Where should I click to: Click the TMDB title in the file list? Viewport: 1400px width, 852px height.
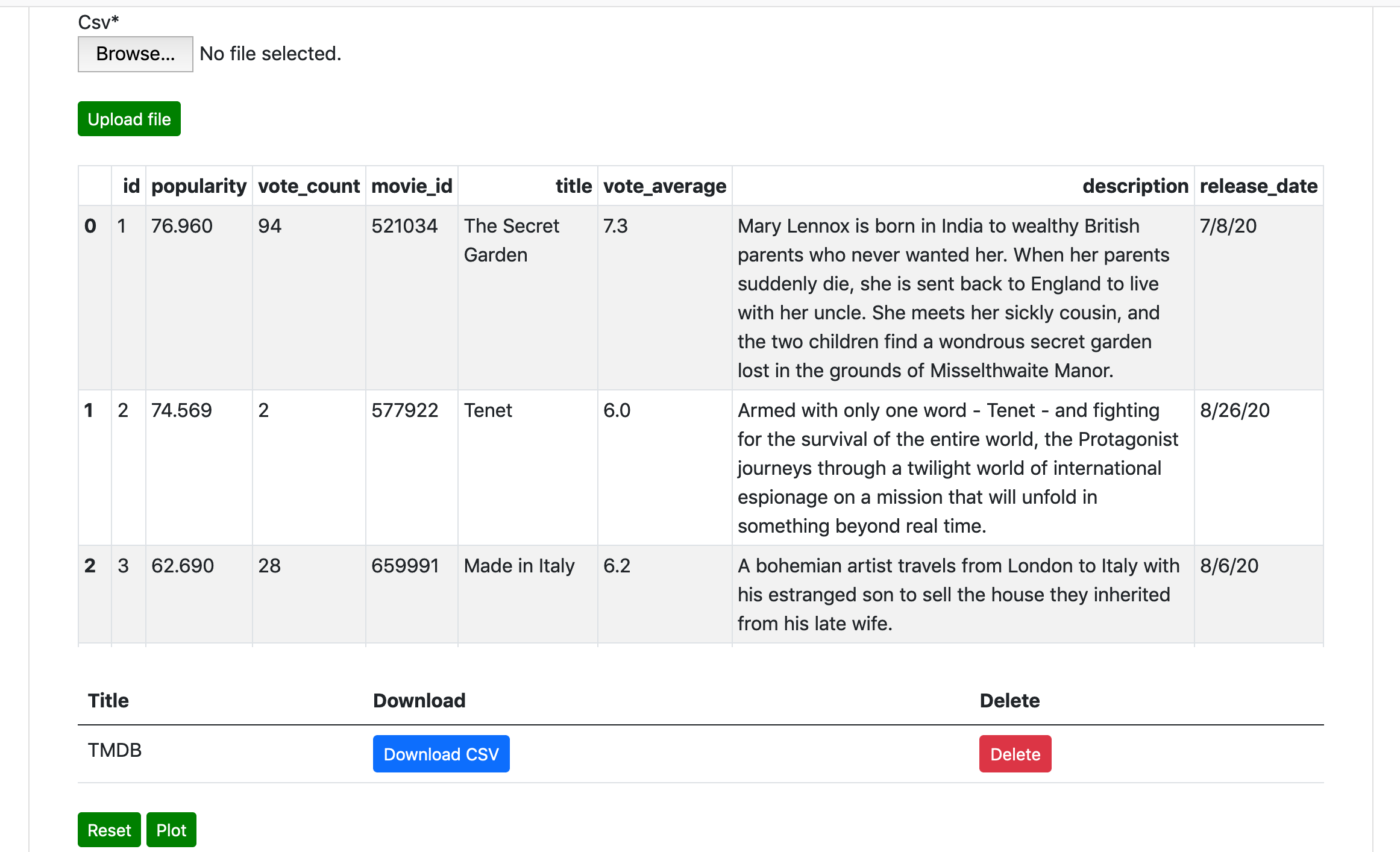click(115, 750)
